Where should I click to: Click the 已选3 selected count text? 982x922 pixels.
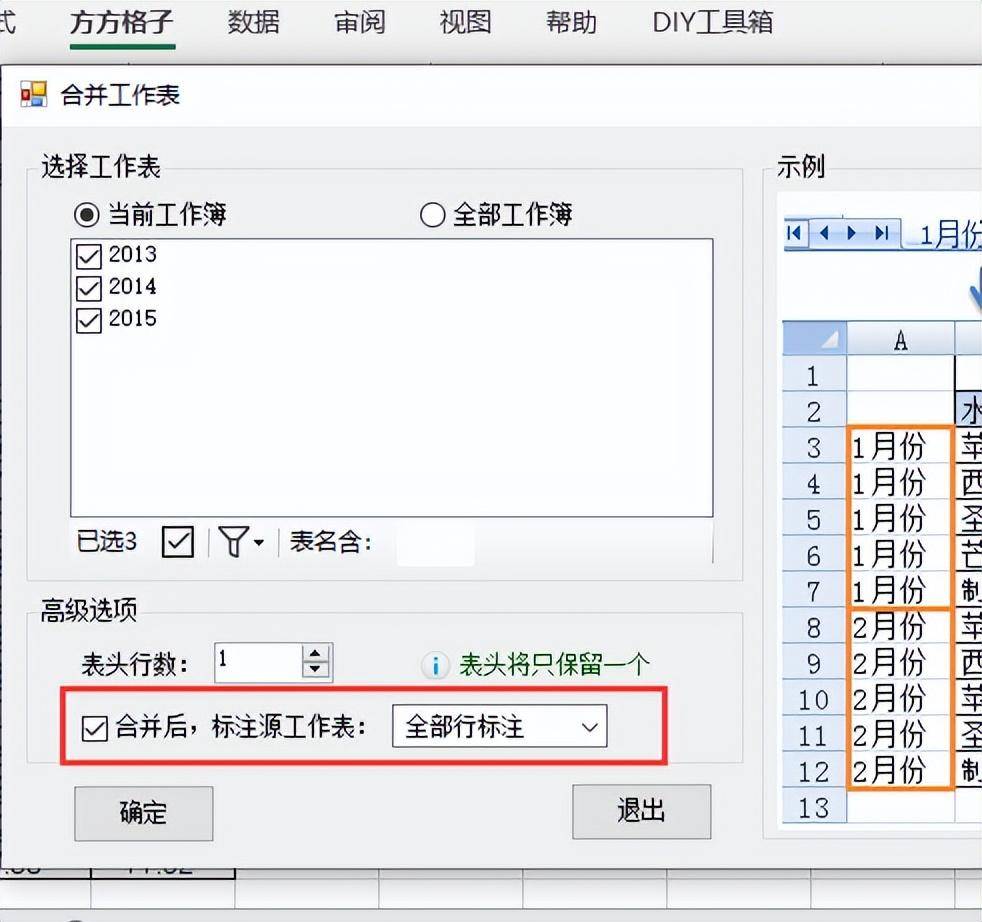106,541
